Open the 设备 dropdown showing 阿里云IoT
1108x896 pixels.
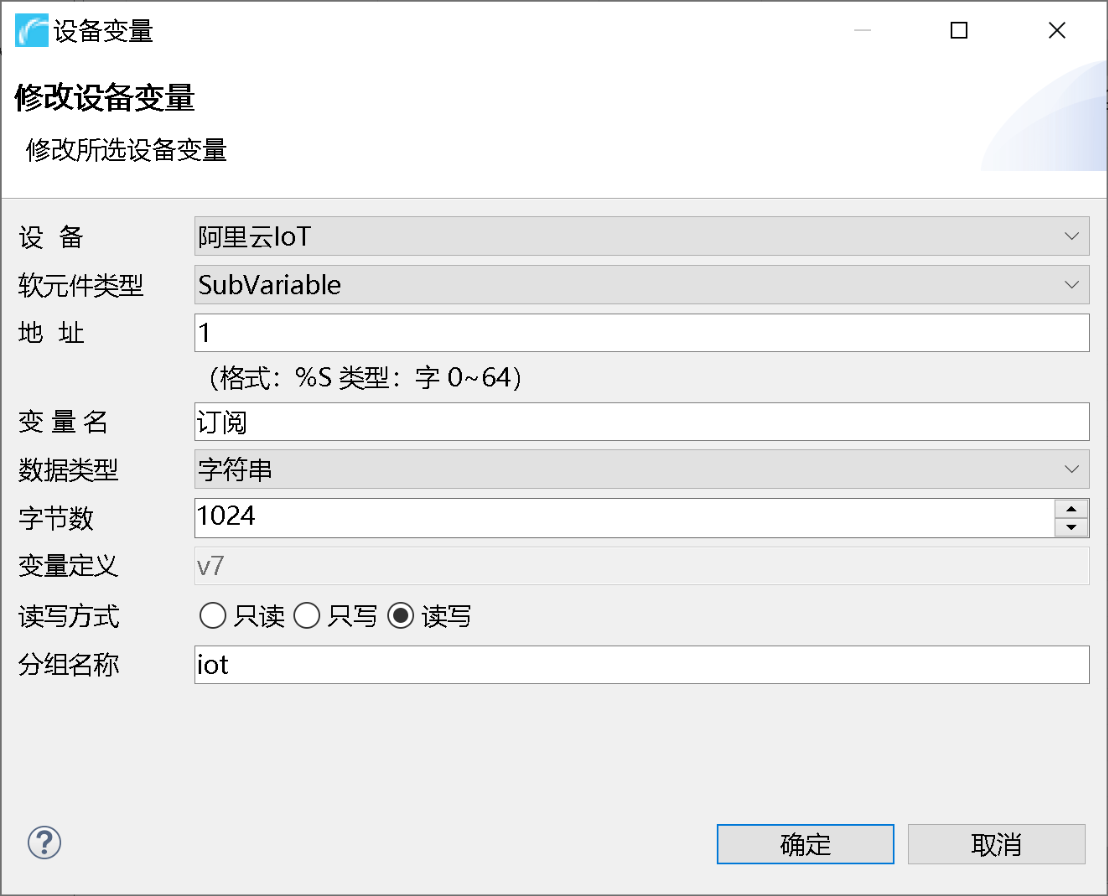(x=1075, y=236)
